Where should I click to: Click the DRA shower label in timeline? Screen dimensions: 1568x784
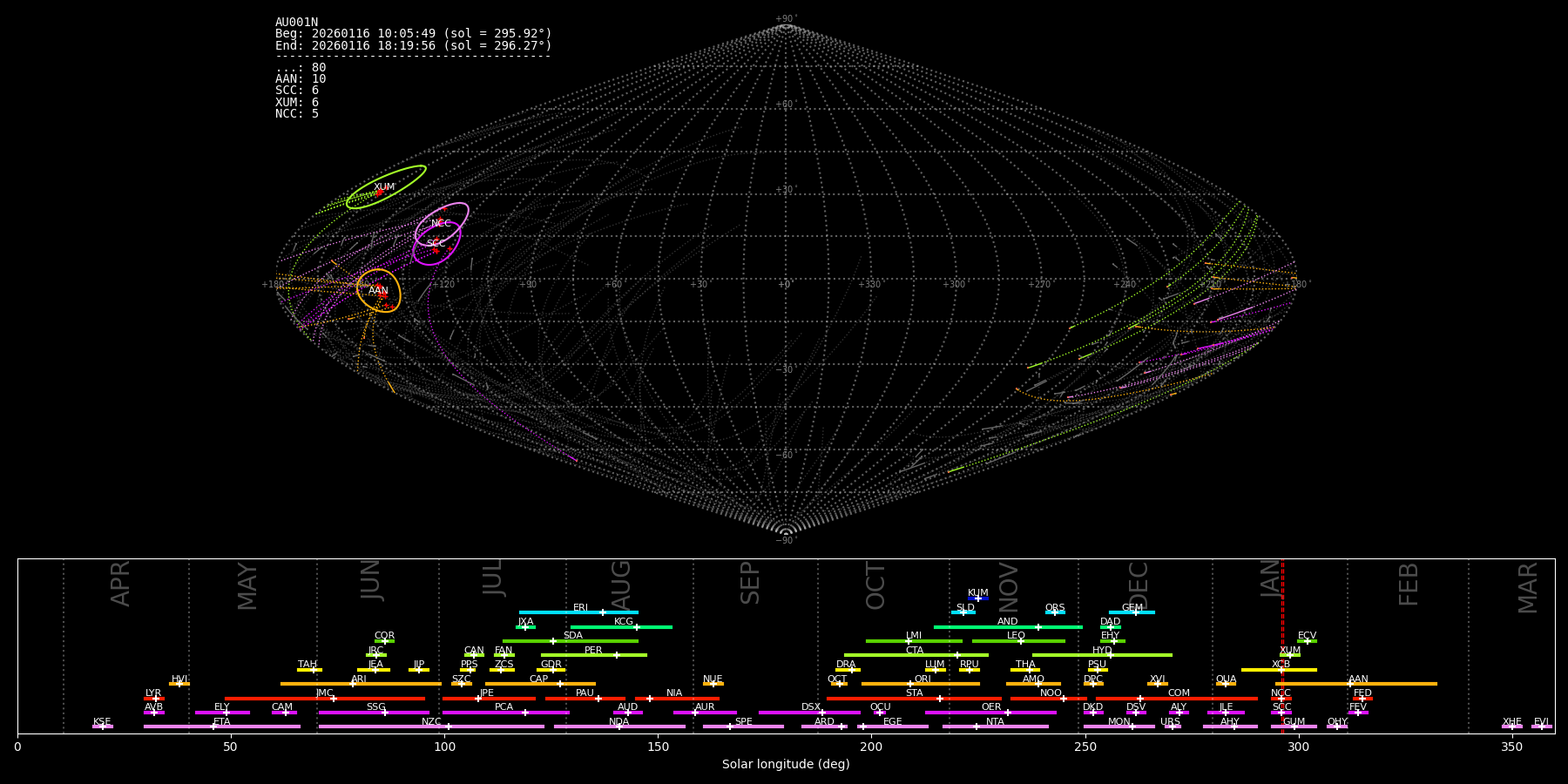[846, 665]
